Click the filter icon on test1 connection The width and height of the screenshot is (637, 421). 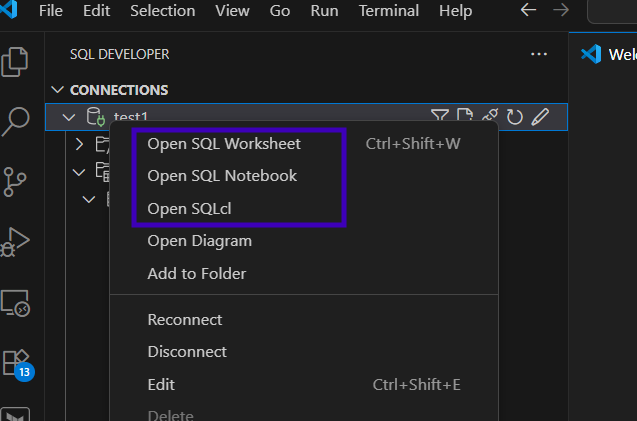point(440,117)
